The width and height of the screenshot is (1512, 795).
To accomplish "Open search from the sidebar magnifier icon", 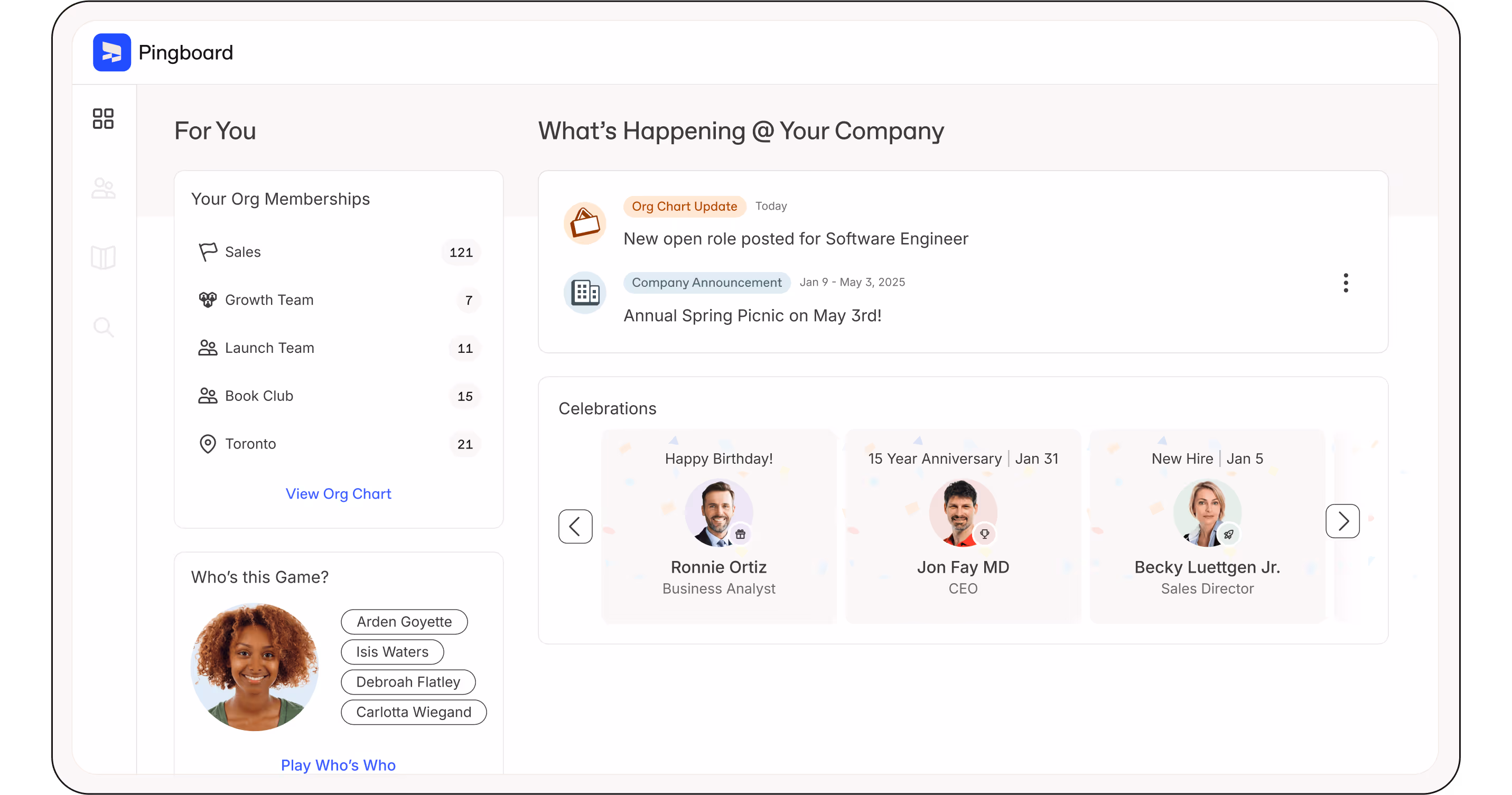I will [x=104, y=327].
